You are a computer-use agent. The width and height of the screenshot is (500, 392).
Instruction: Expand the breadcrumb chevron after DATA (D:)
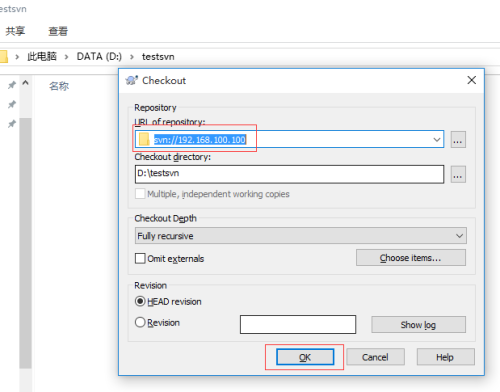coord(132,57)
